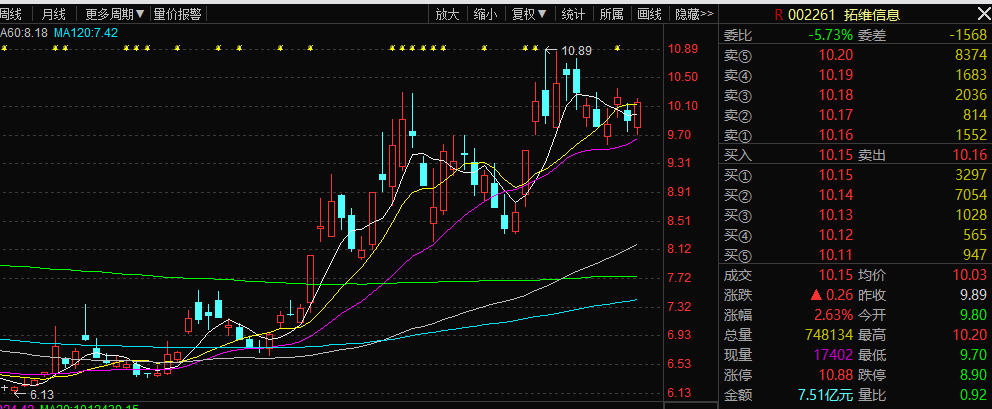Close the quote panel with X icon
This screenshot has height=409, width=992.
point(983,14)
